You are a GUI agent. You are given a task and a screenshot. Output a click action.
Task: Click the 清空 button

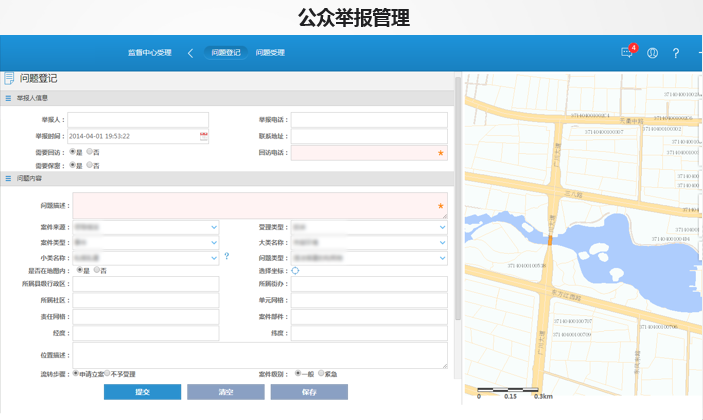click(226, 392)
